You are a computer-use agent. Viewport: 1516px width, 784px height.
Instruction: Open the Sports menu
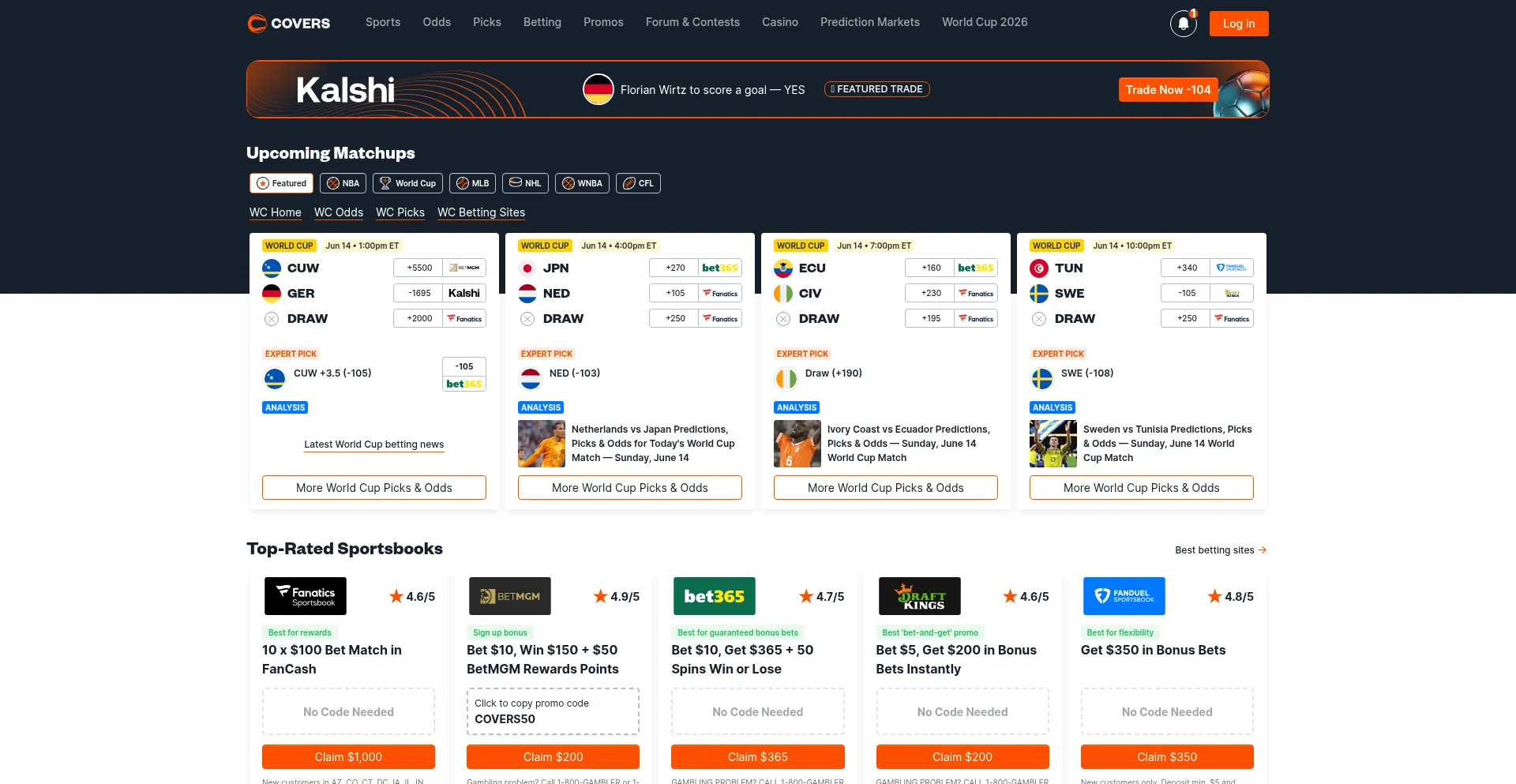pyautogui.click(x=383, y=22)
